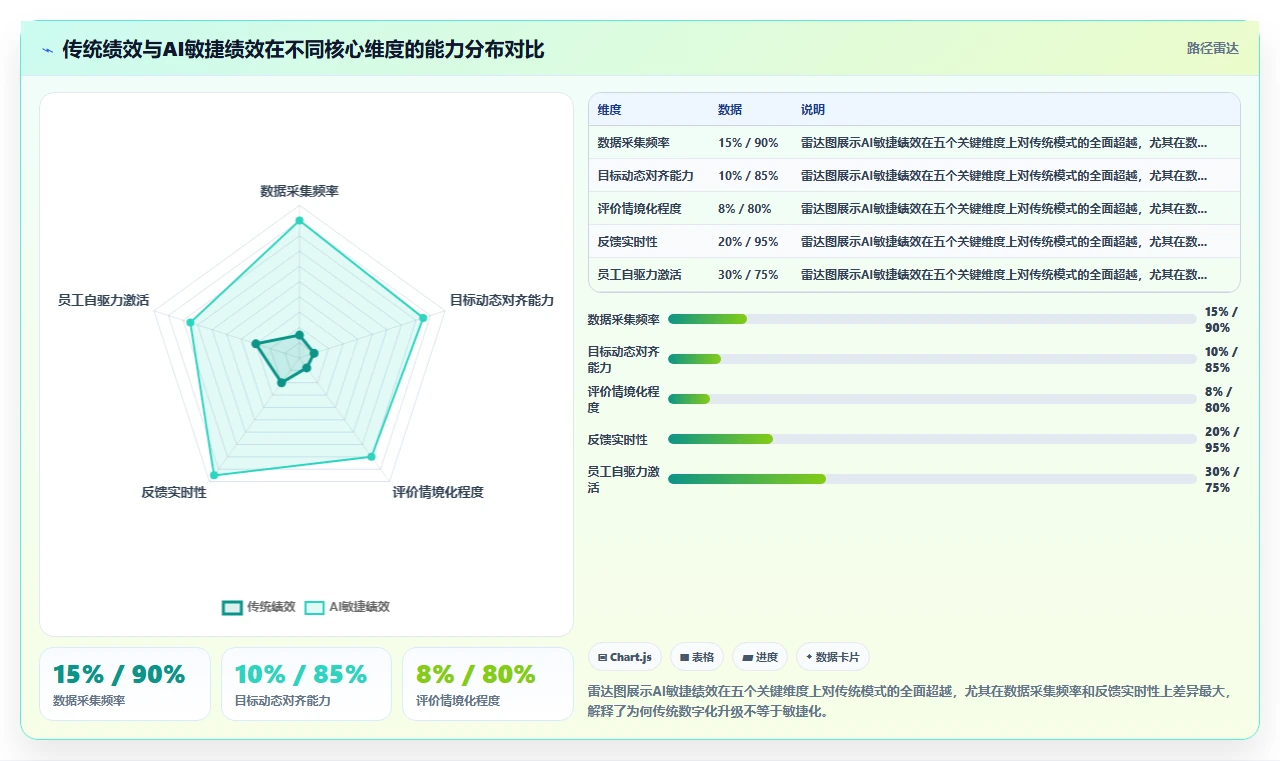Click the 进度 tag chip
The width and height of the screenshot is (1280, 761).
click(760, 657)
